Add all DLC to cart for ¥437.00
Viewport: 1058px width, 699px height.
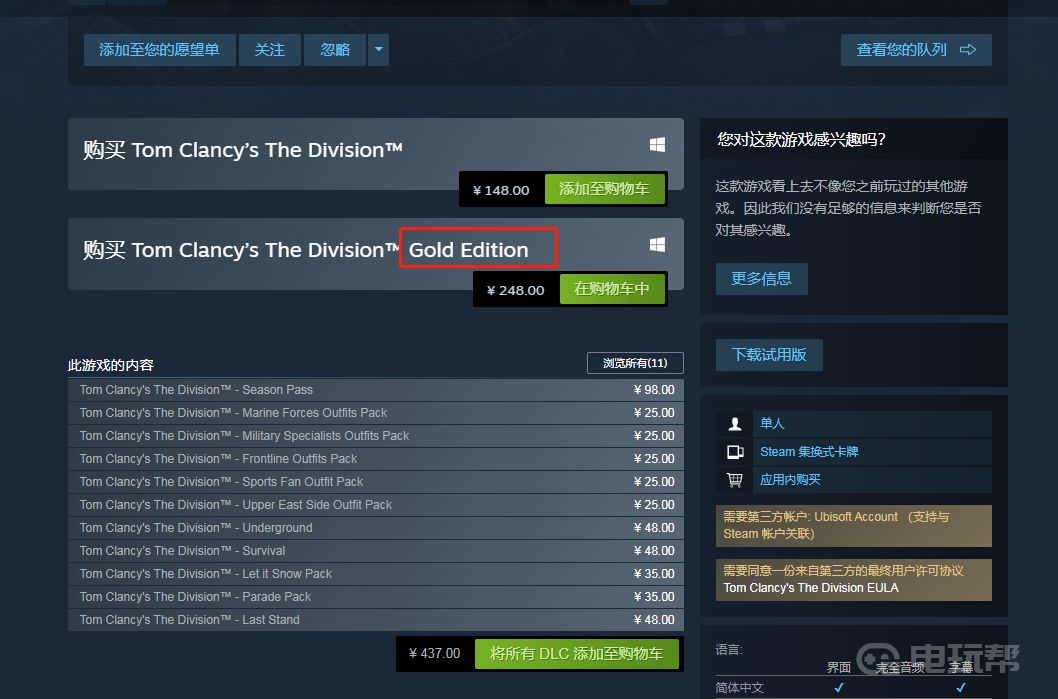point(576,654)
